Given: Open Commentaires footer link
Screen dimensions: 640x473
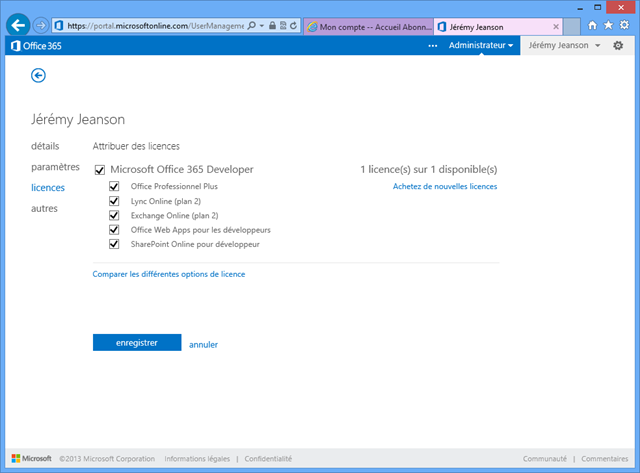Looking at the screenshot, I should 604,459.
